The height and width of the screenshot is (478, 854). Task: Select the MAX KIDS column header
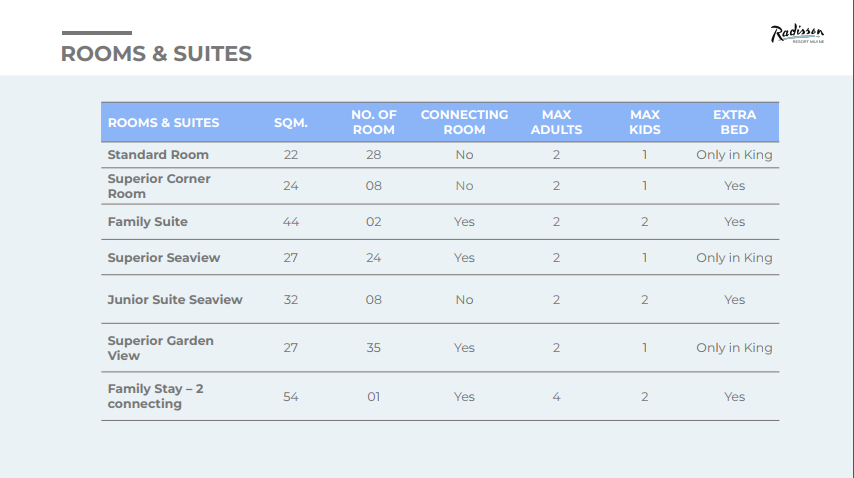[x=644, y=122]
